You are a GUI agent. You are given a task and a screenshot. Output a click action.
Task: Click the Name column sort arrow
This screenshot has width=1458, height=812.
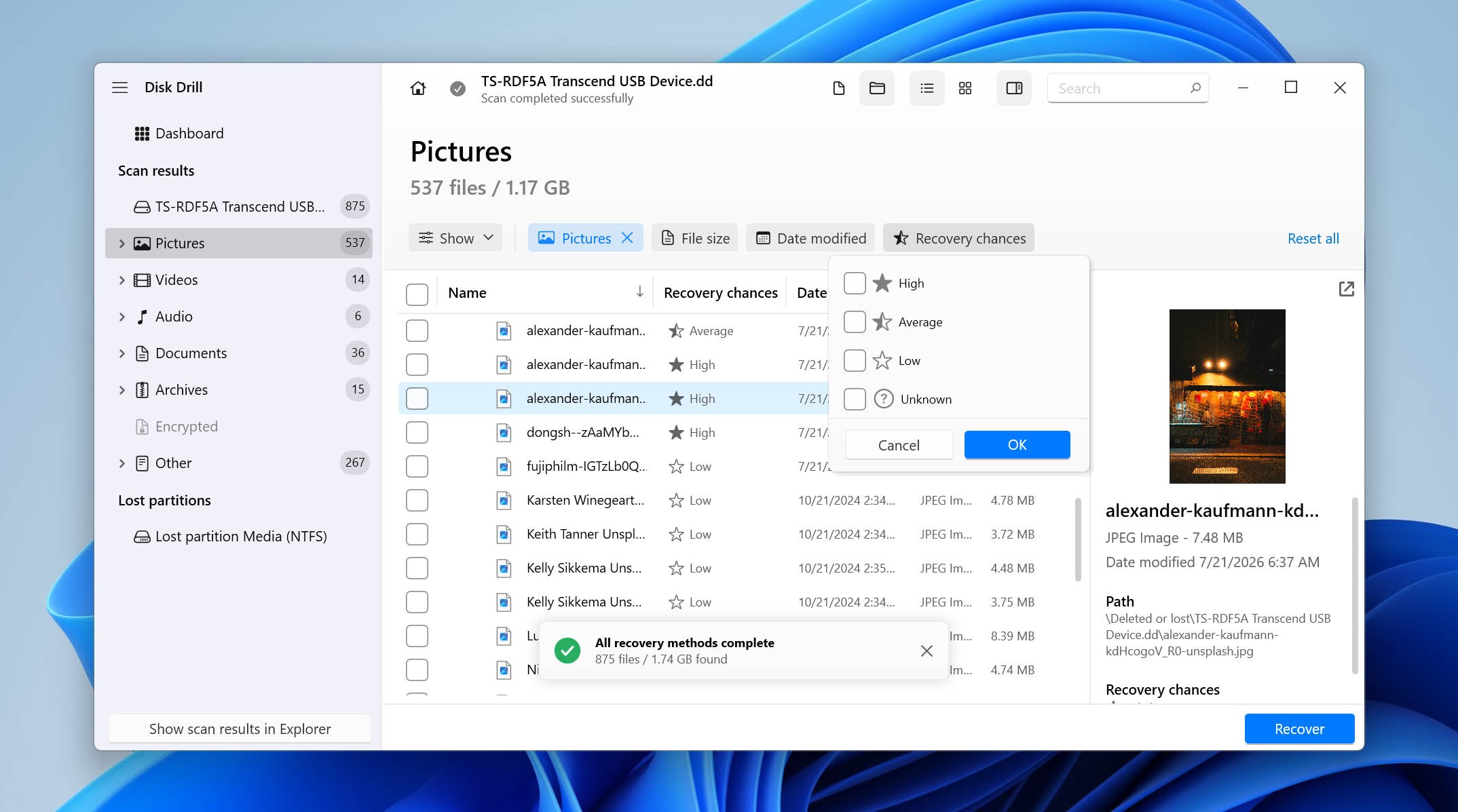coord(639,292)
